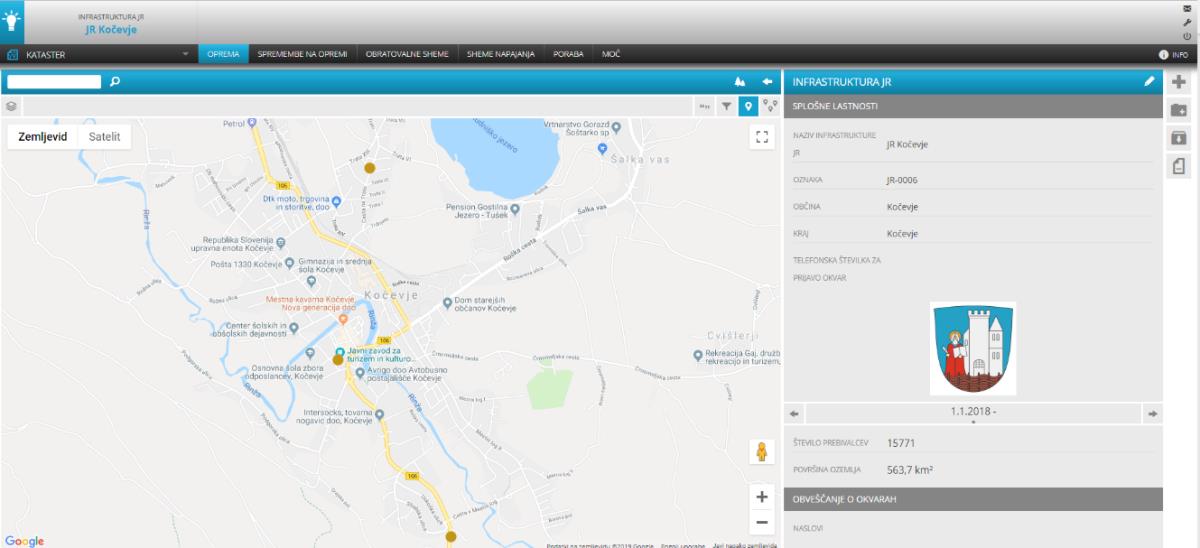Click the Info button
The height and width of the screenshot is (548, 1200).
(1173, 55)
